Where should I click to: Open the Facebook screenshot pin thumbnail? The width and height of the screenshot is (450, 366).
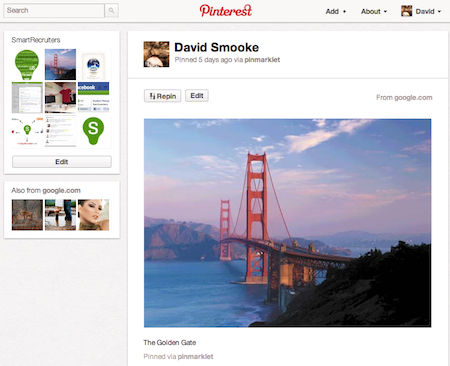(x=93, y=97)
